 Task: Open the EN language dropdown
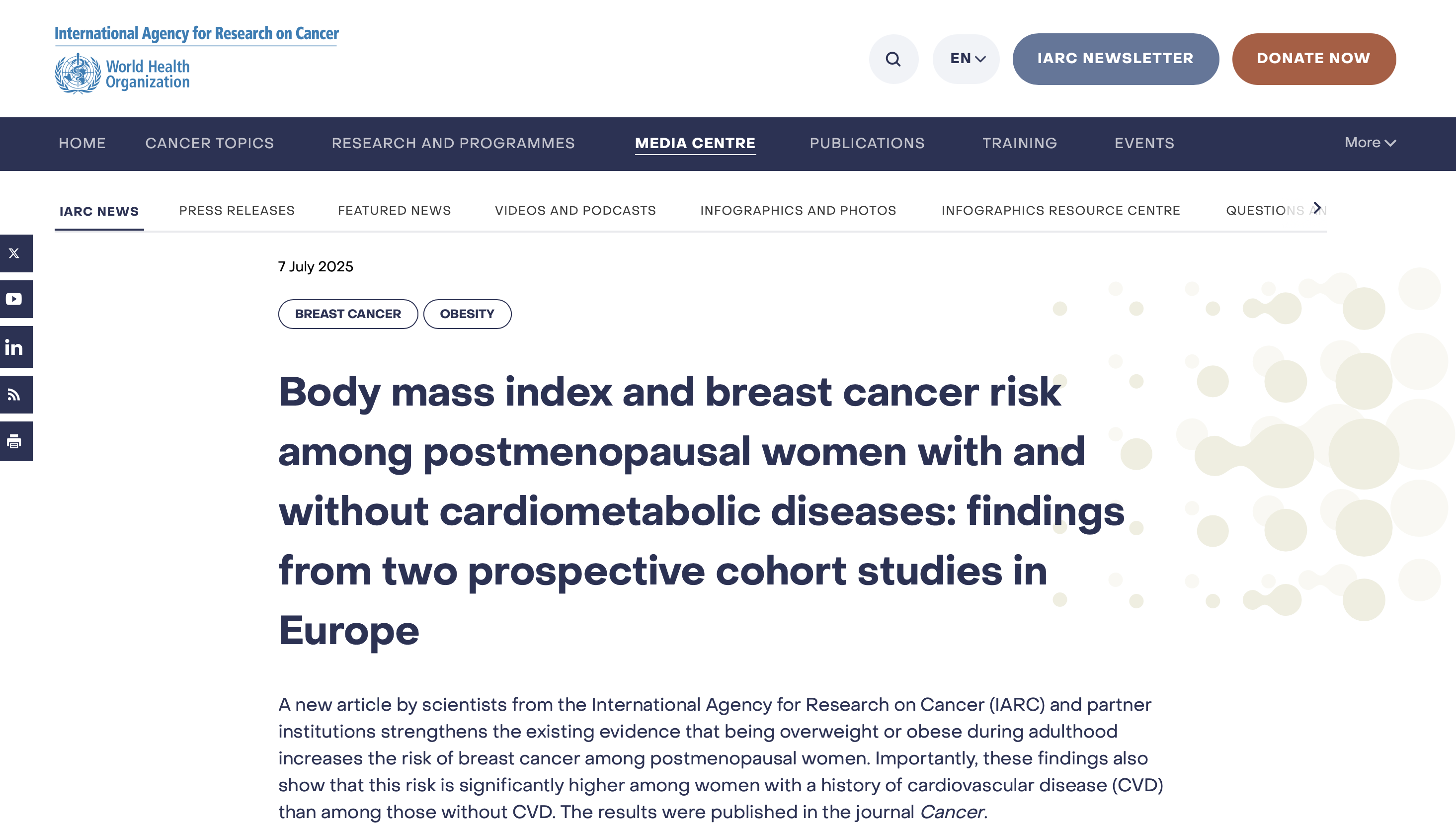tap(967, 59)
